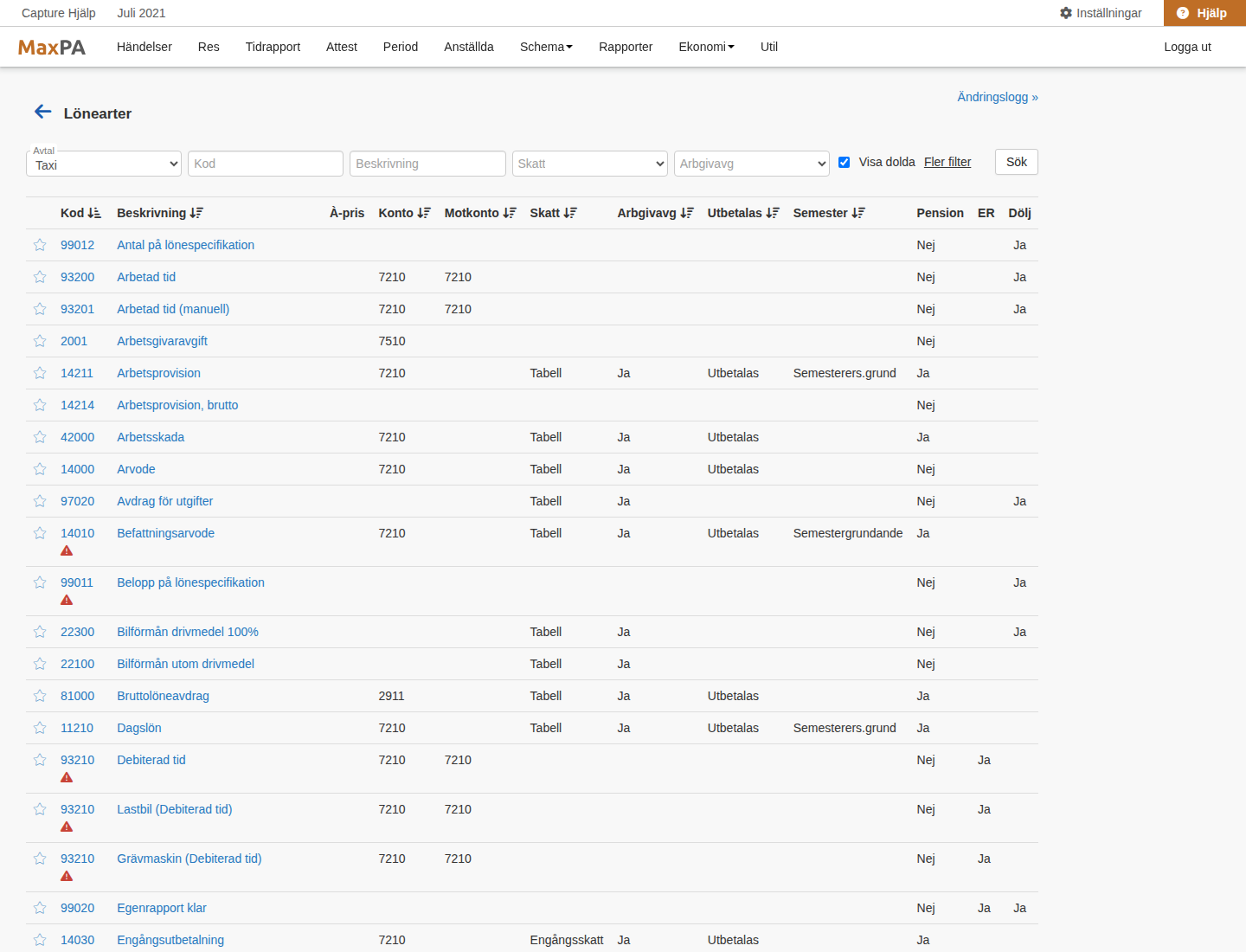Viewport: 1246px width, 952px height.
Task: Open the Arbgivavg filter dropdown
Action: [x=752, y=164]
